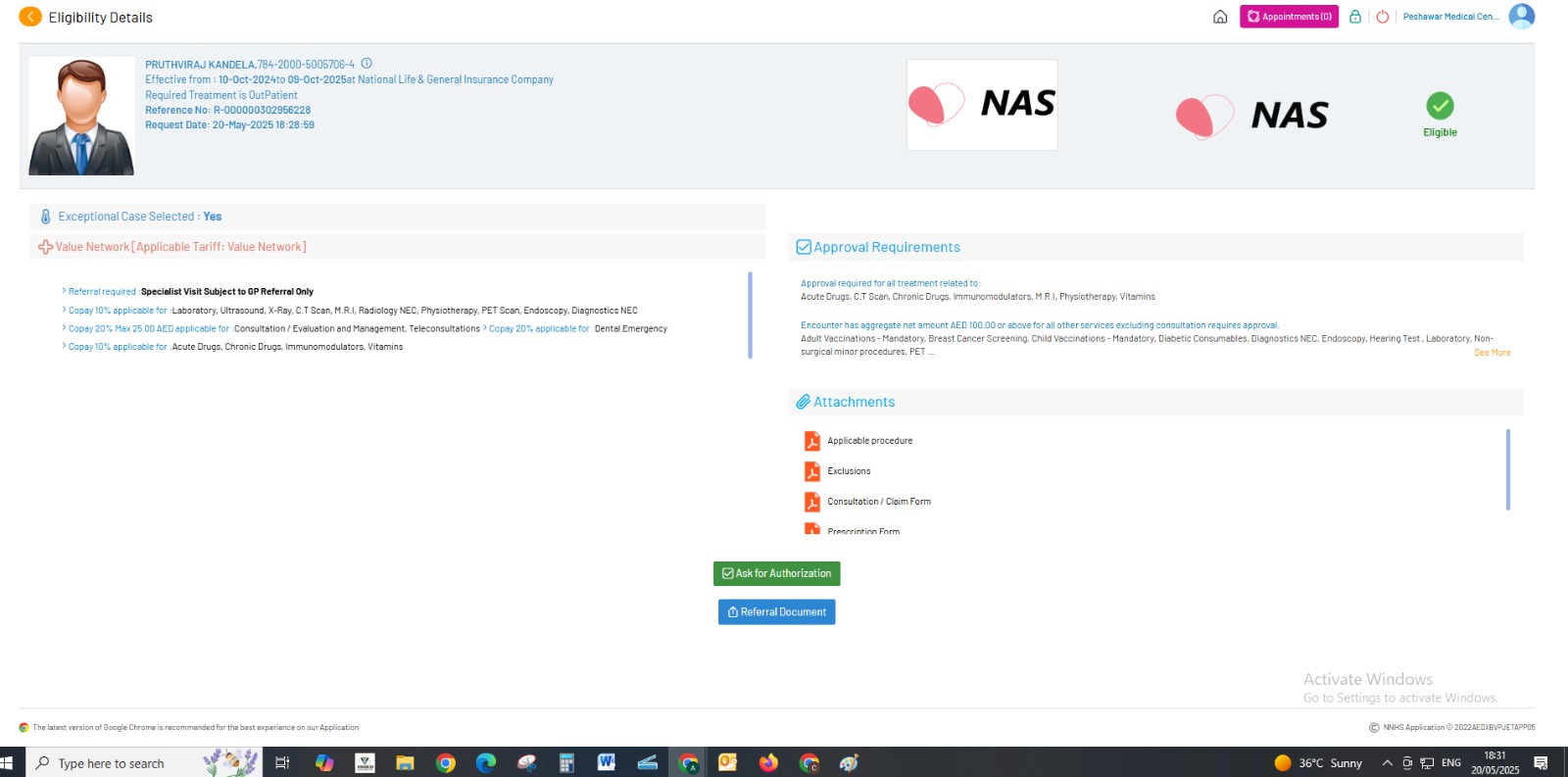Open the Peshawar Medical Center account name
The image size is (1568, 777).
pyautogui.click(x=1450, y=17)
